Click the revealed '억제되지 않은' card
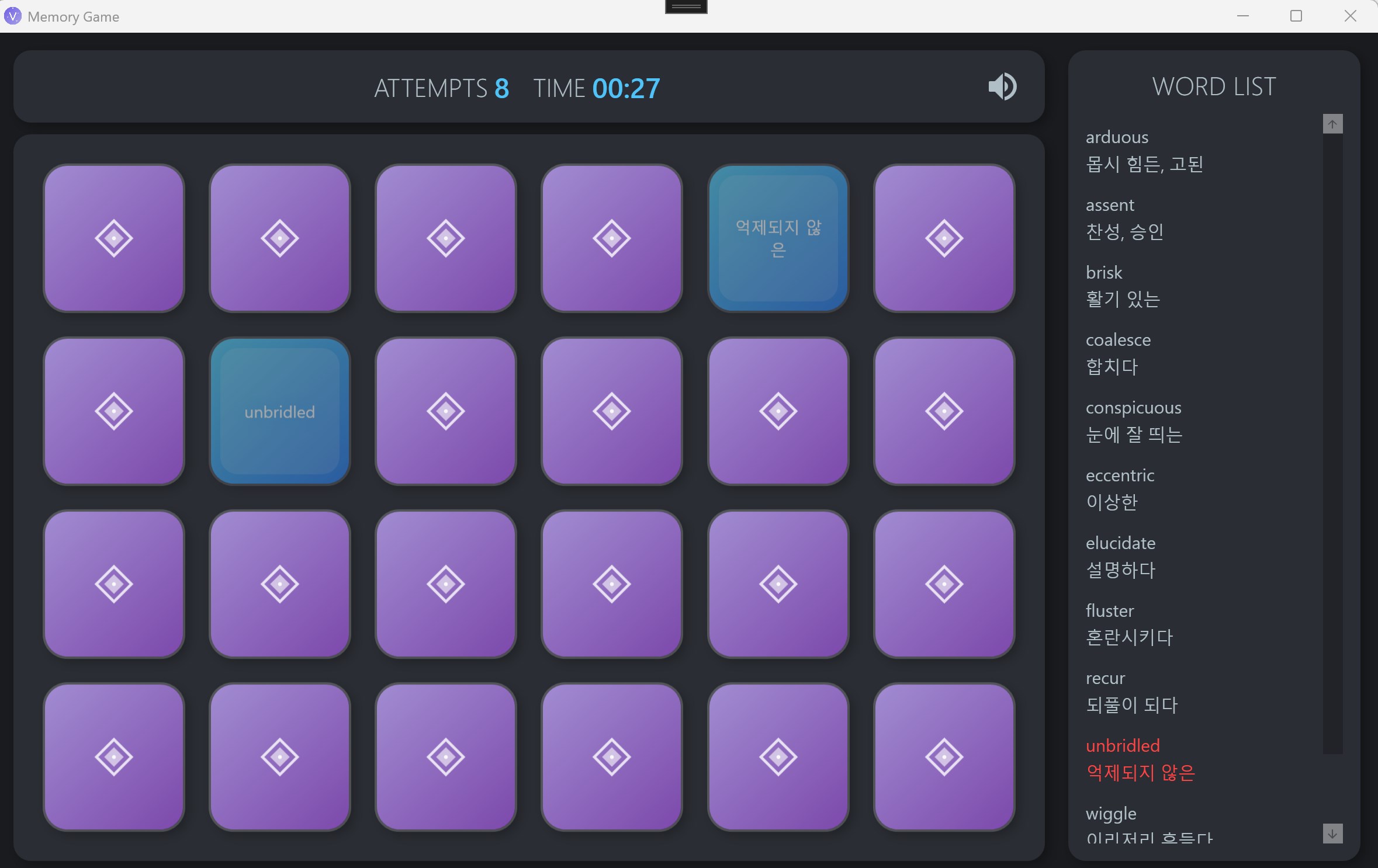Image resolution: width=1378 pixels, height=868 pixels. click(x=778, y=238)
